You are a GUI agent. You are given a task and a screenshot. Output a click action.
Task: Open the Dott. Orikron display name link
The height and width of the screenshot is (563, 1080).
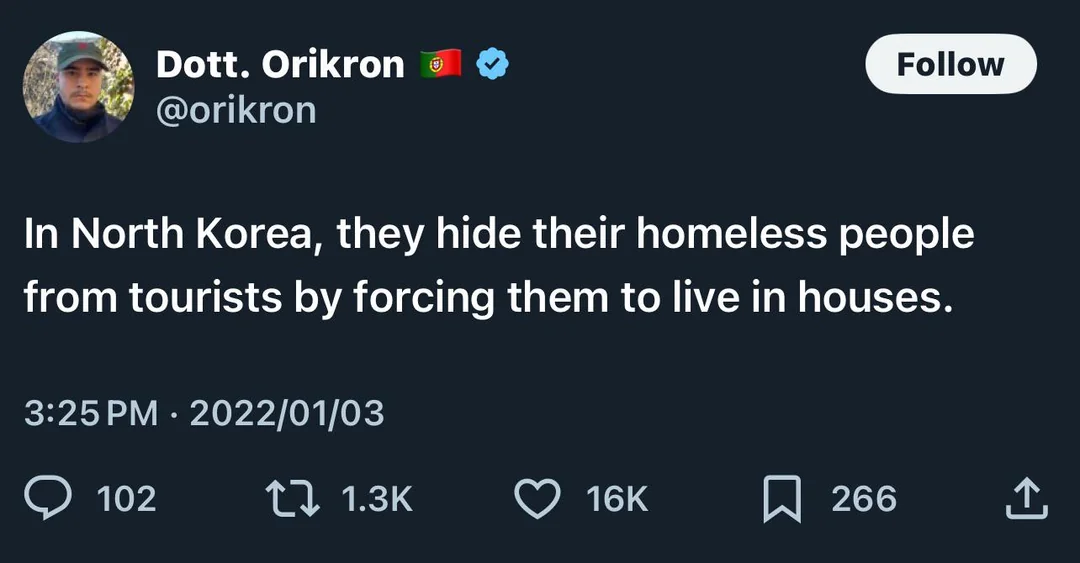click(x=280, y=65)
